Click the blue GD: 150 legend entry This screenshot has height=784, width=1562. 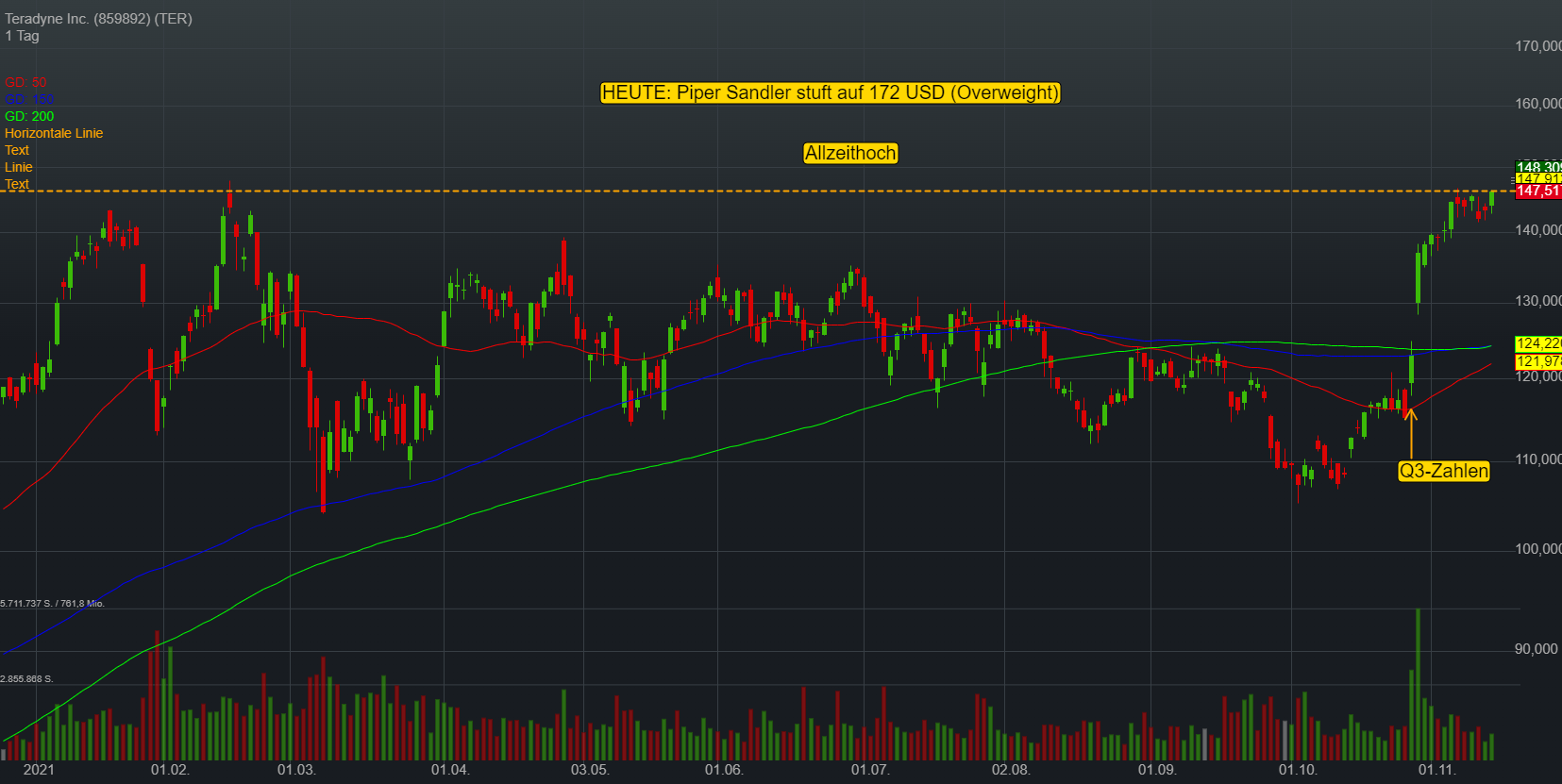(29, 99)
